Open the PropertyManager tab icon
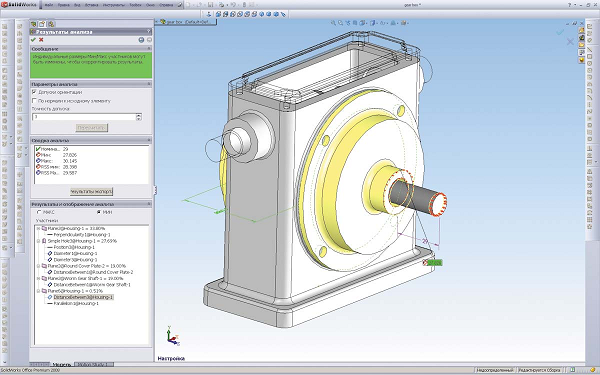 pyautogui.click(x=42, y=24)
